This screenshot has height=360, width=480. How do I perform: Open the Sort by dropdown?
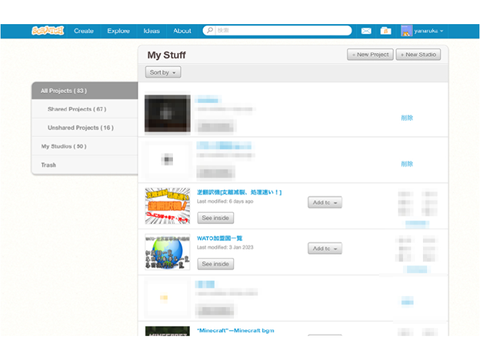point(163,72)
